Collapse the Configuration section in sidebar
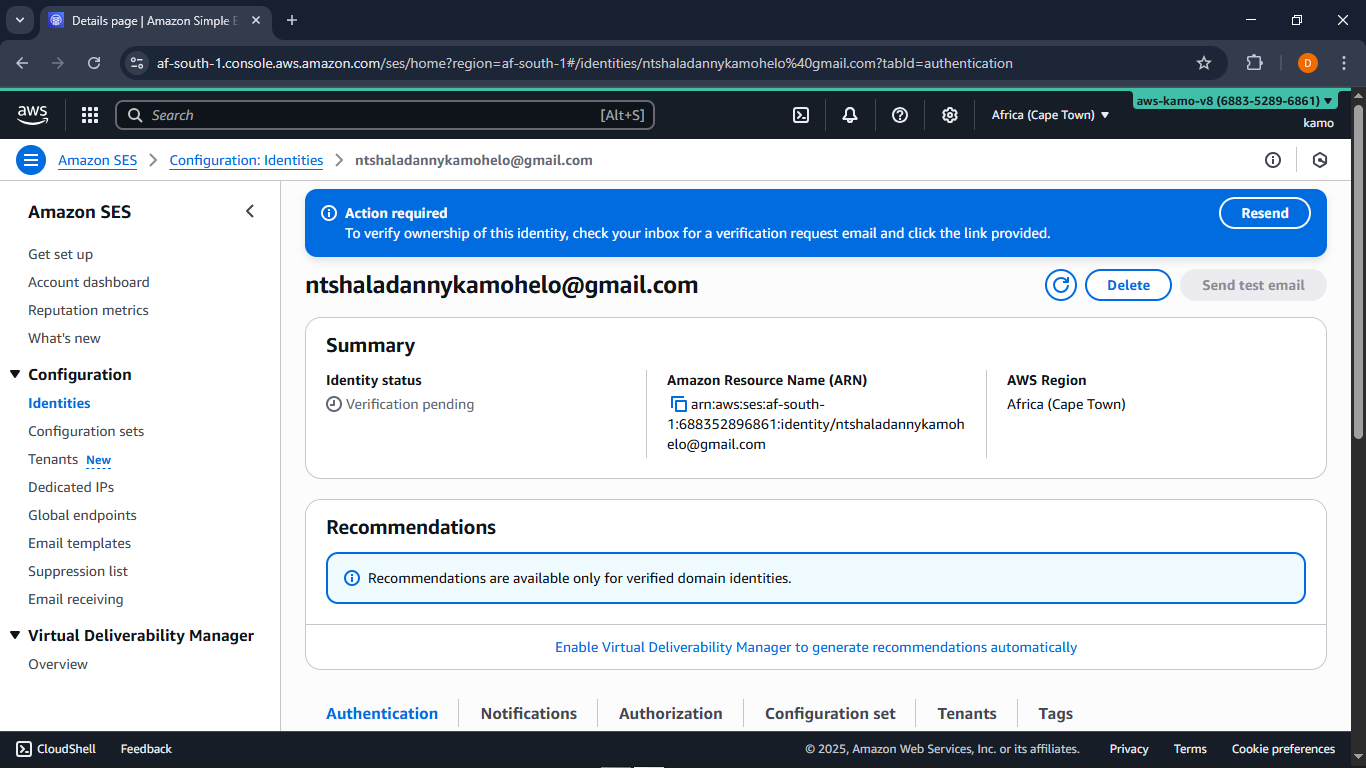This screenshot has height=768, width=1366. pyautogui.click(x=15, y=374)
